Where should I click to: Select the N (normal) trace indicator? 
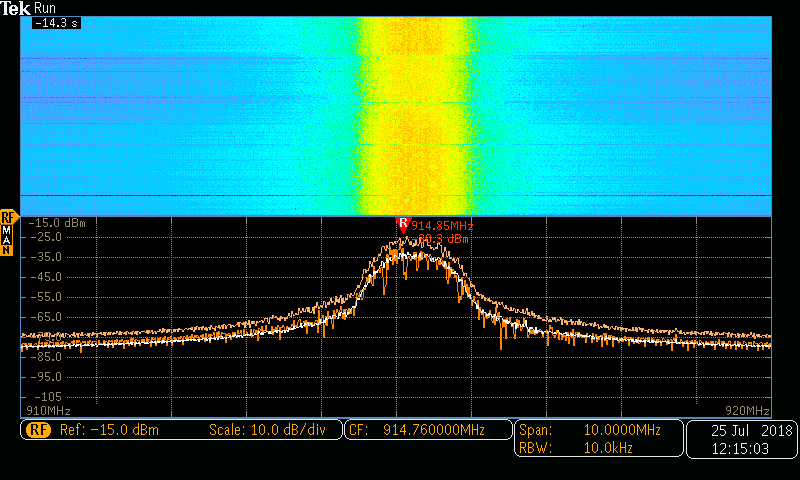click(6, 251)
